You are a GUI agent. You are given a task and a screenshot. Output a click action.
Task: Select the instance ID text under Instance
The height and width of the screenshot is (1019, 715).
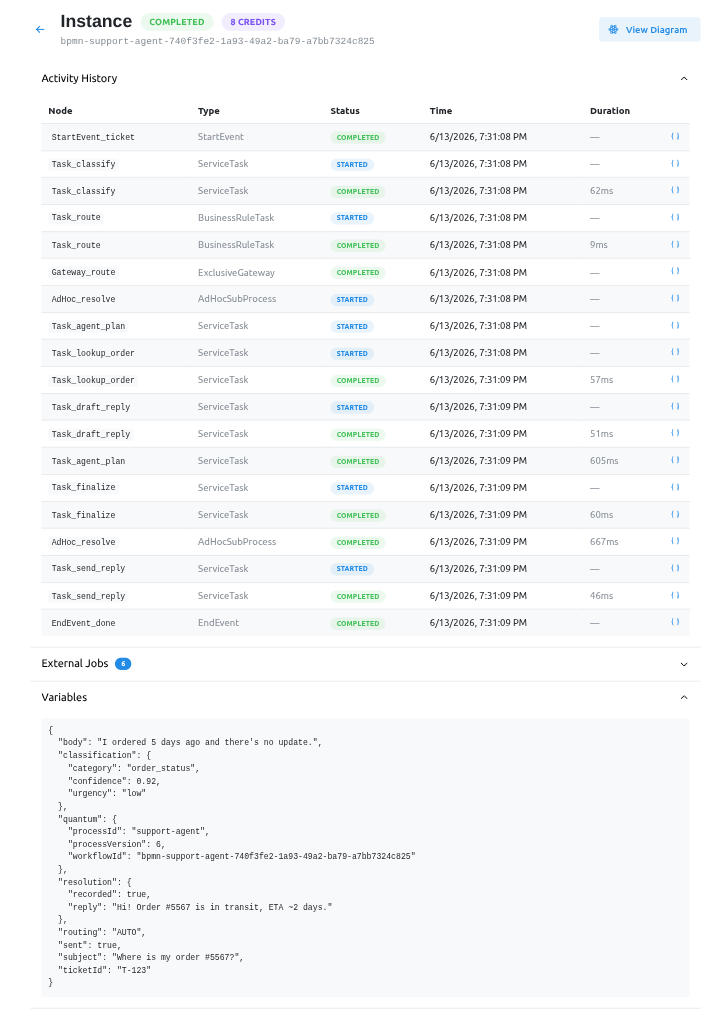pos(217,41)
